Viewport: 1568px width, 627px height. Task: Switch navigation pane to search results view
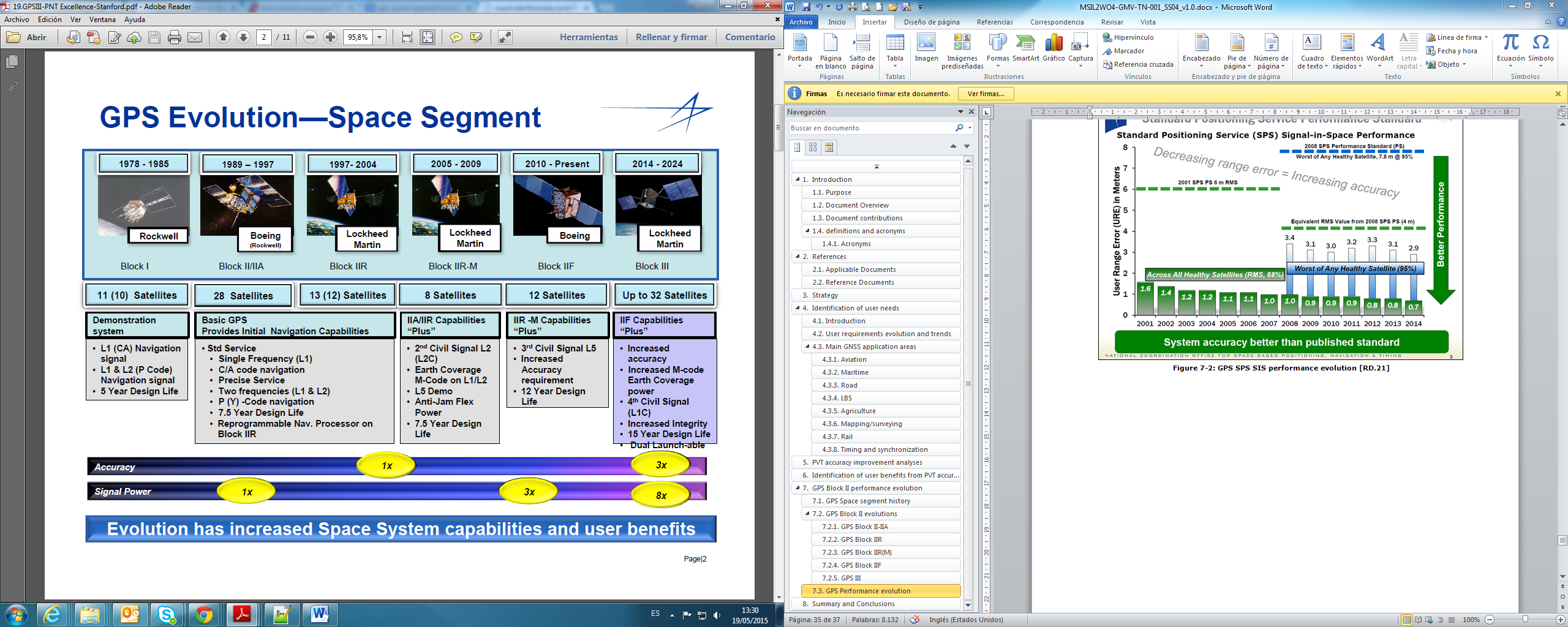[x=829, y=147]
